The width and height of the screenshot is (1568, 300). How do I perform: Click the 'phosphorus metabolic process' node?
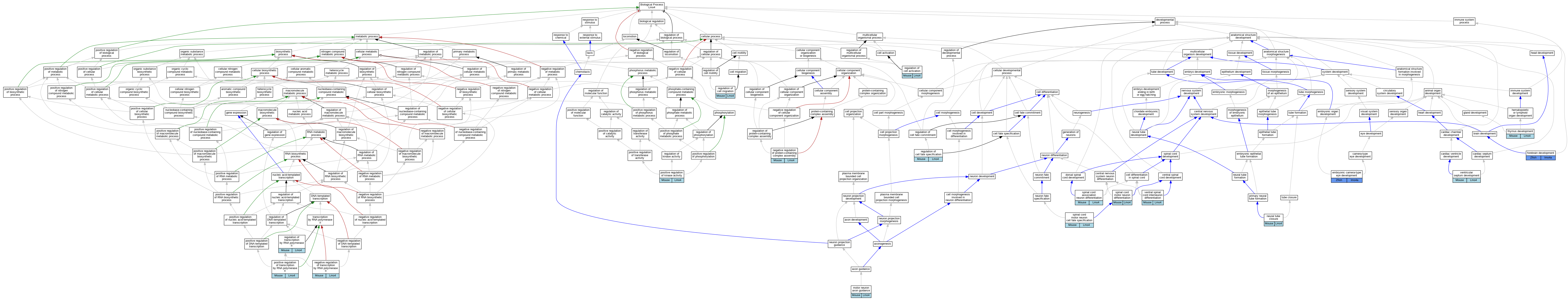tap(643, 72)
